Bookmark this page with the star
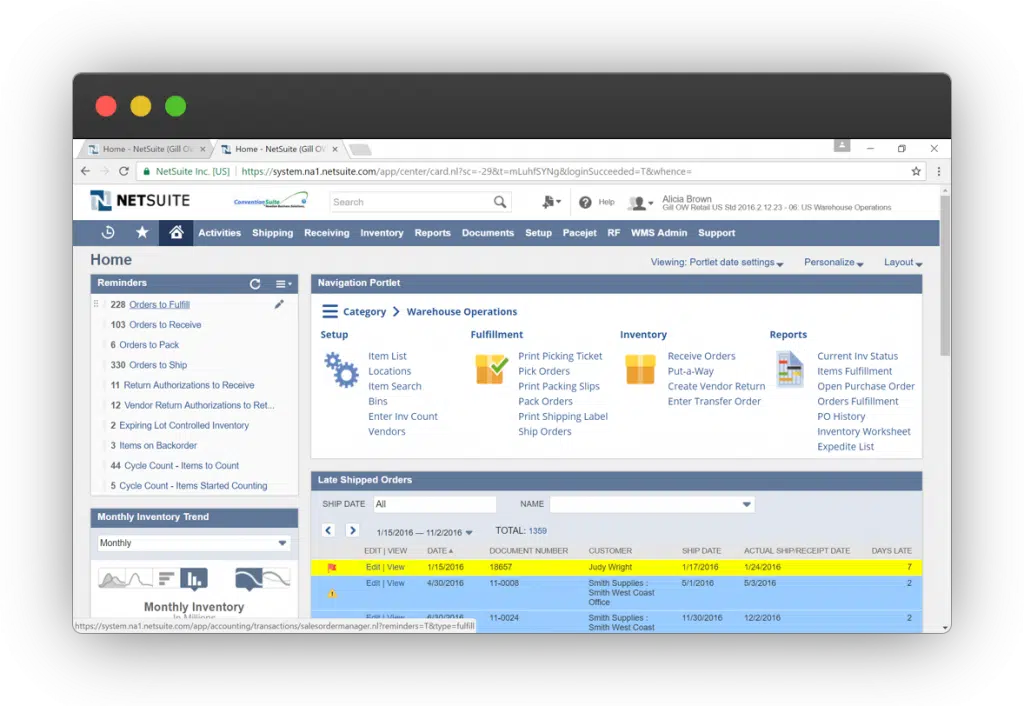The image size is (1024, 706). coord(916,171)
